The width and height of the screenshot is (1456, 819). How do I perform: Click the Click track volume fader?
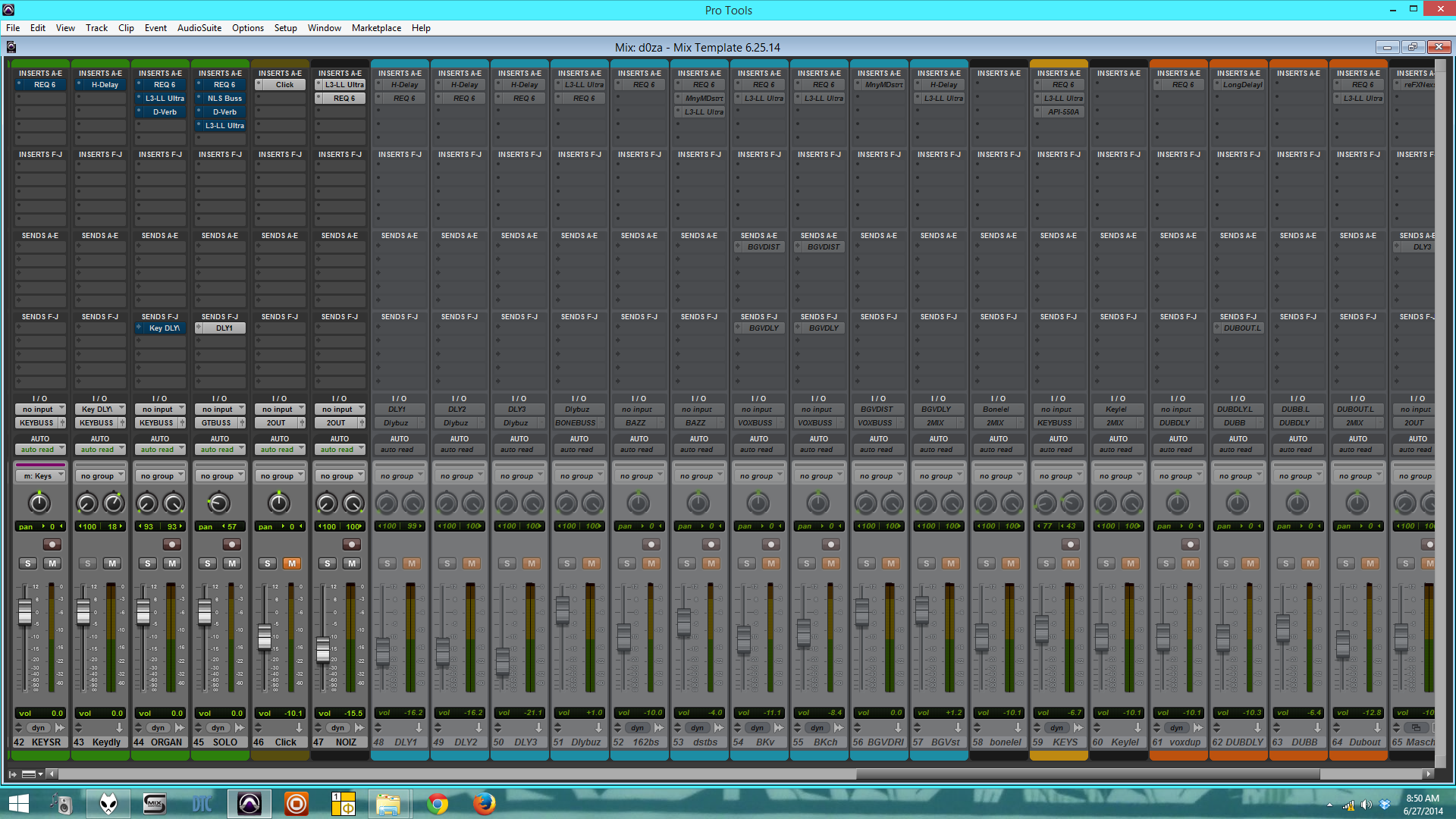(x=265, y=638)
